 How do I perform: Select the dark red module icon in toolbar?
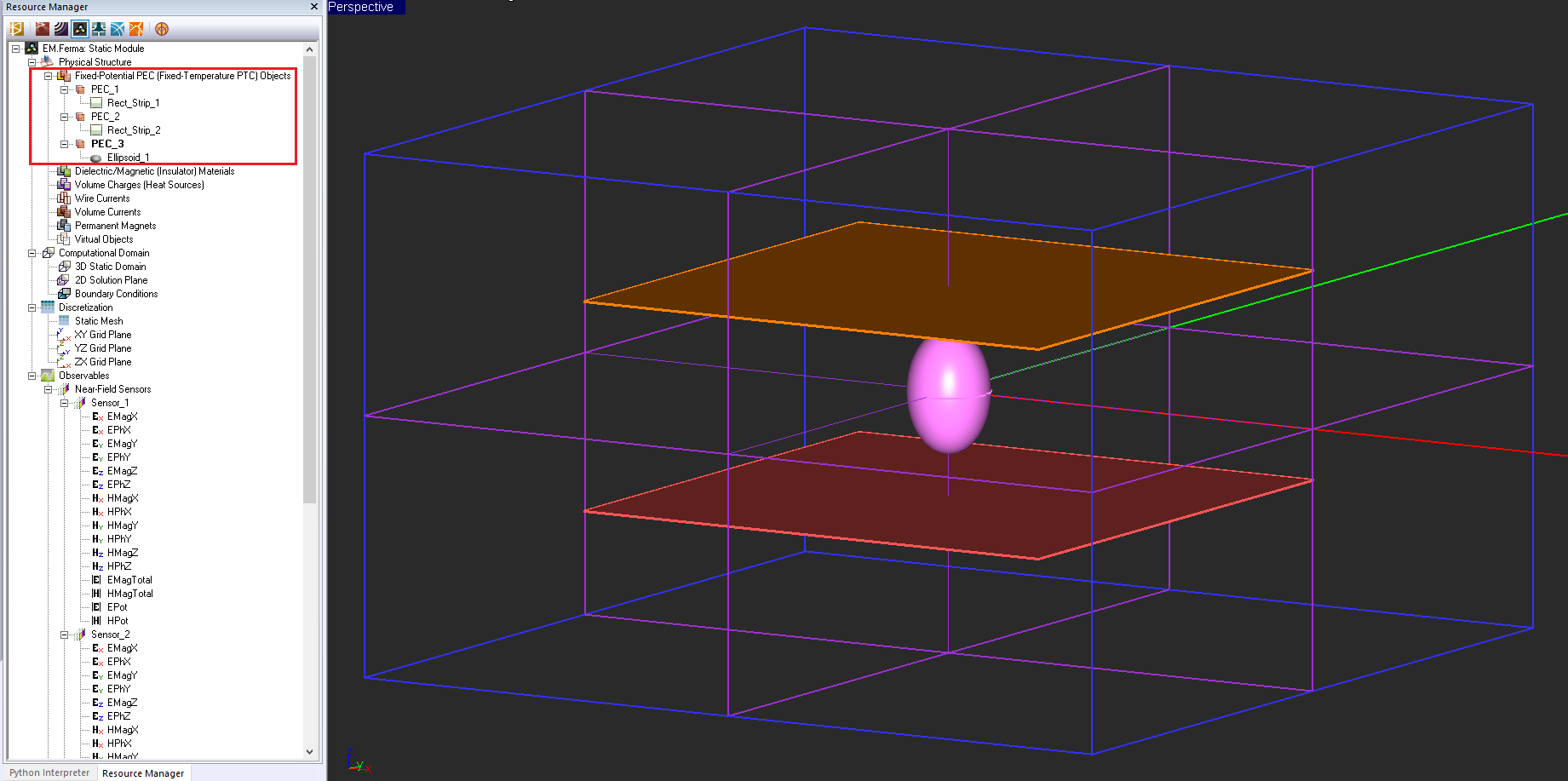[43, 29]
